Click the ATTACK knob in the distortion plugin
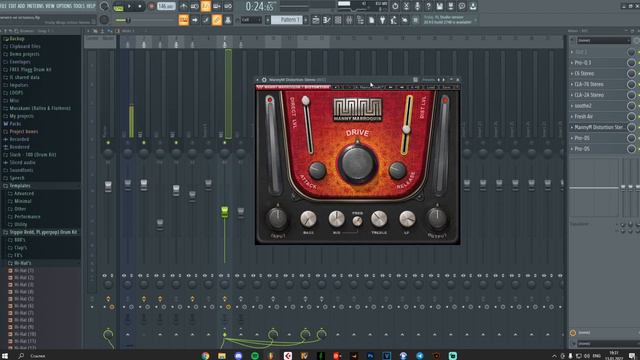 [317, 170]
